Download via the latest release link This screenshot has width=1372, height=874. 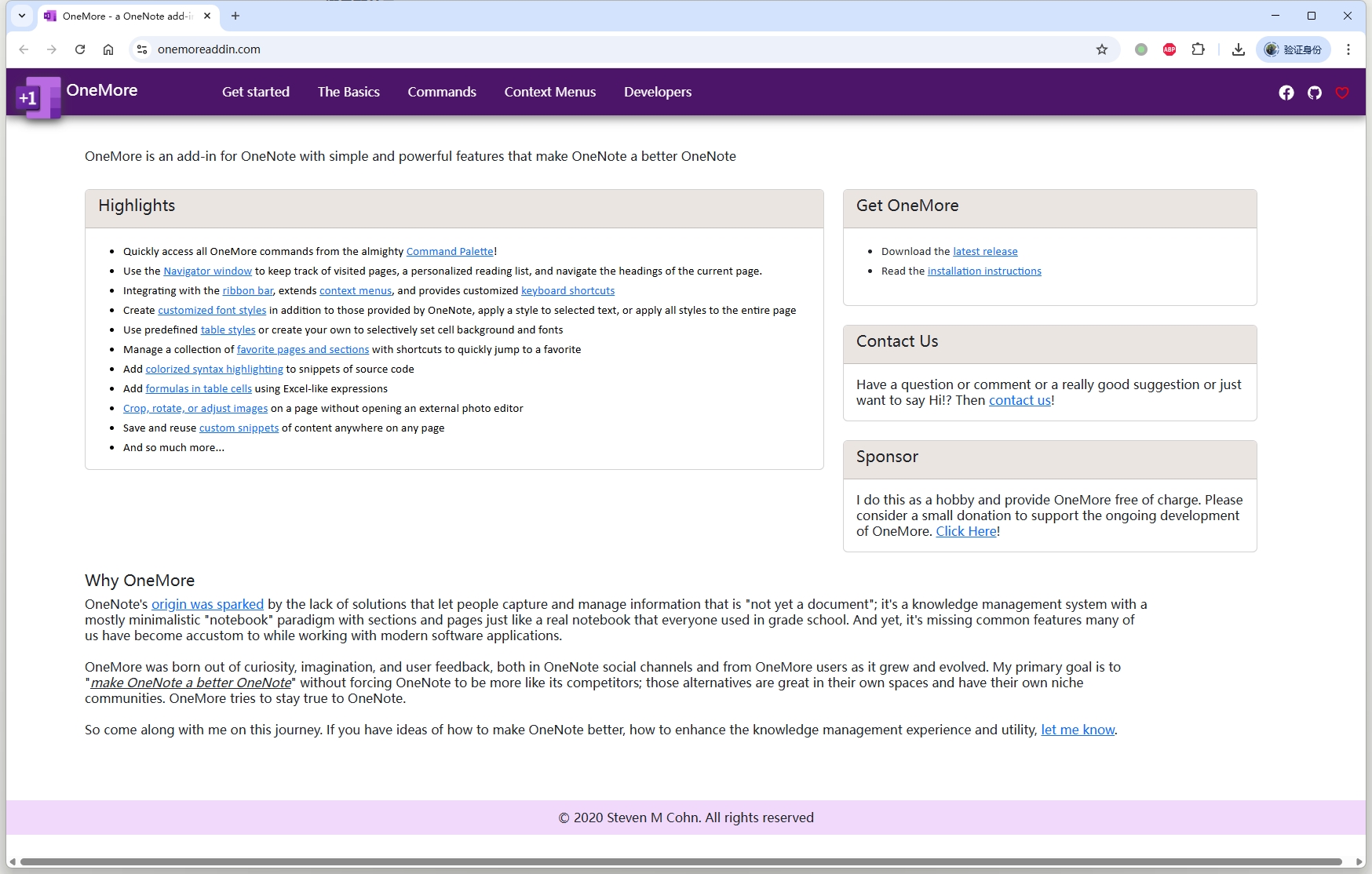[x=985, y=251]
